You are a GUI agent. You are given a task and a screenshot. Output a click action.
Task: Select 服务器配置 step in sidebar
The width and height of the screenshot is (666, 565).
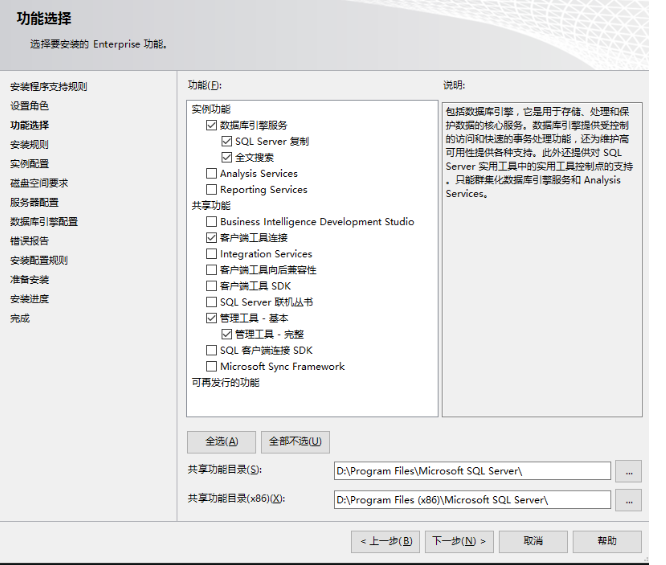[x=34, y=203]
